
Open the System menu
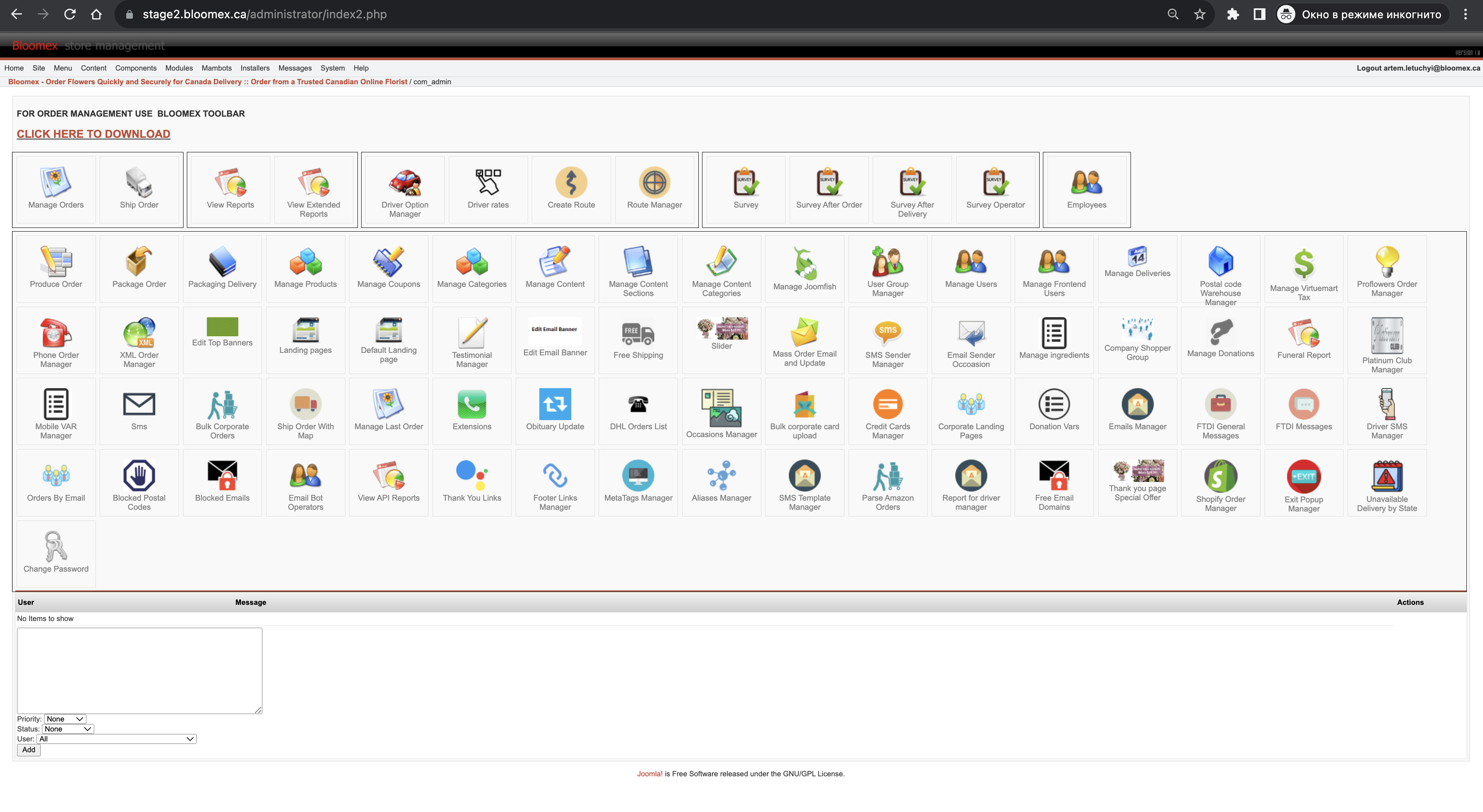pos(332,68)
